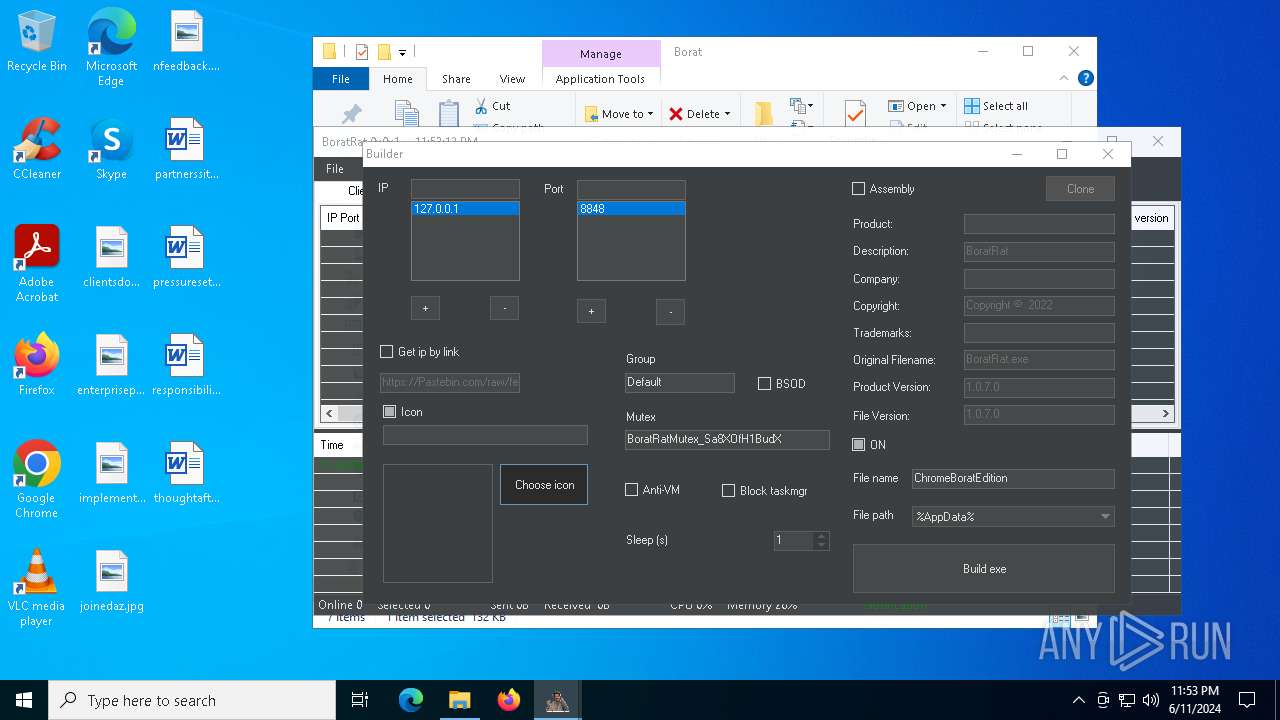Click the Group input field
Viewport: 1280px width, 720px height.
680,382
